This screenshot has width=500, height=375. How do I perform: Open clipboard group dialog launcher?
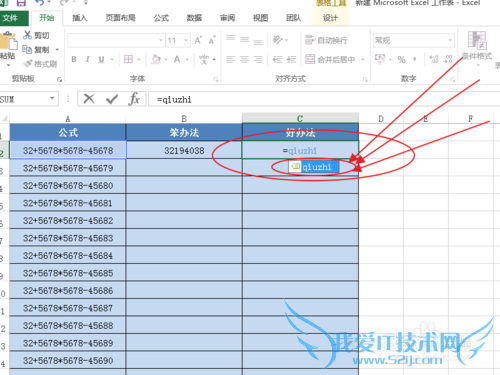coord(59,79)
